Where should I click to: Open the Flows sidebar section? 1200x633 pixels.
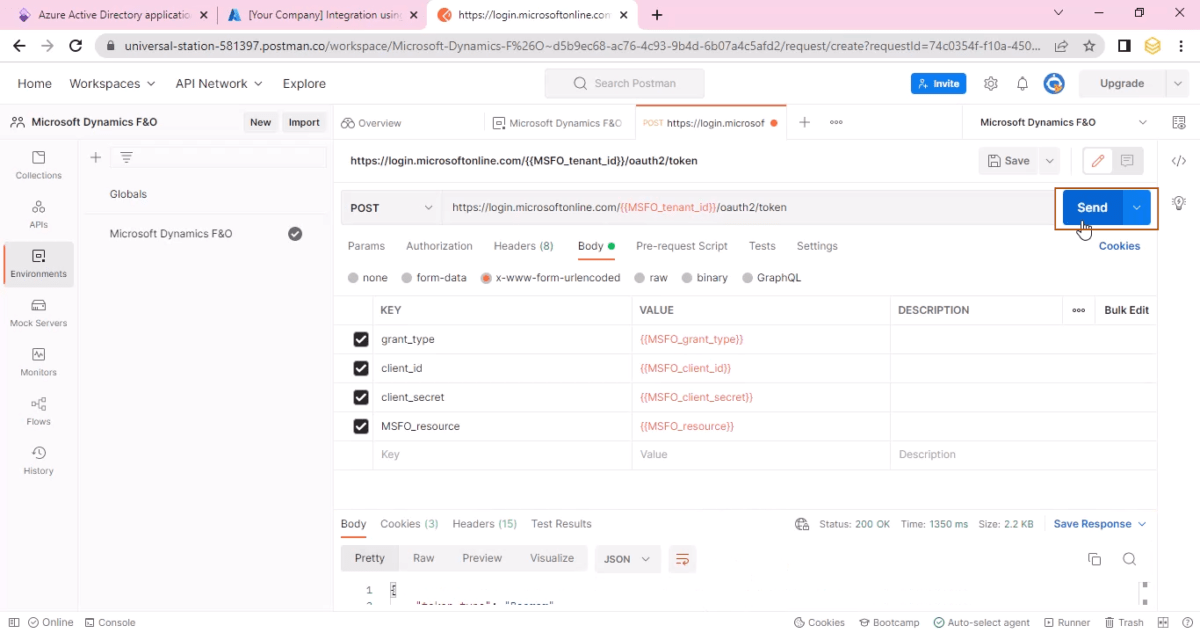point(38,411)
